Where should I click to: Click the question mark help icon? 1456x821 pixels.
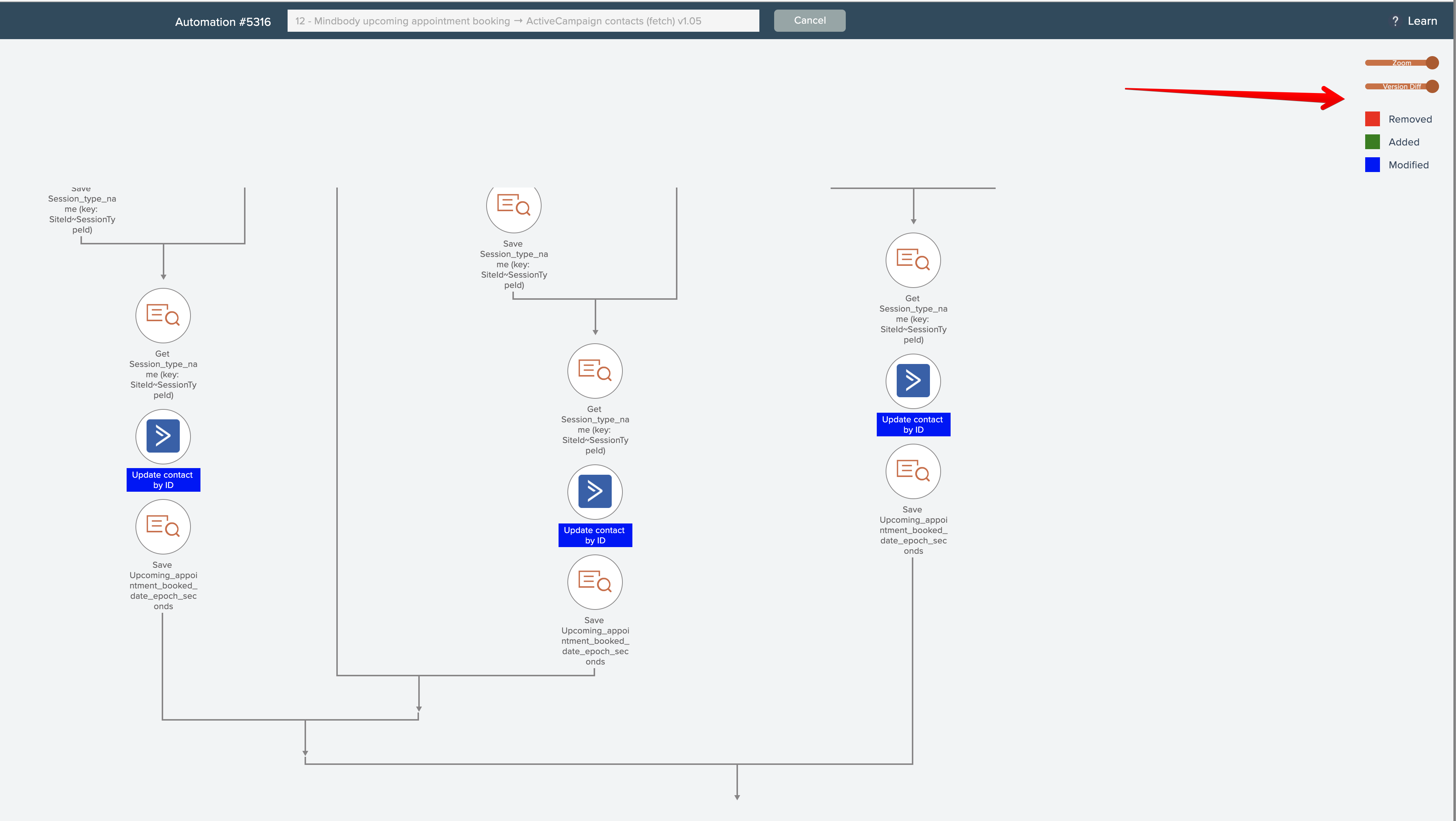tap(1395, 21)
